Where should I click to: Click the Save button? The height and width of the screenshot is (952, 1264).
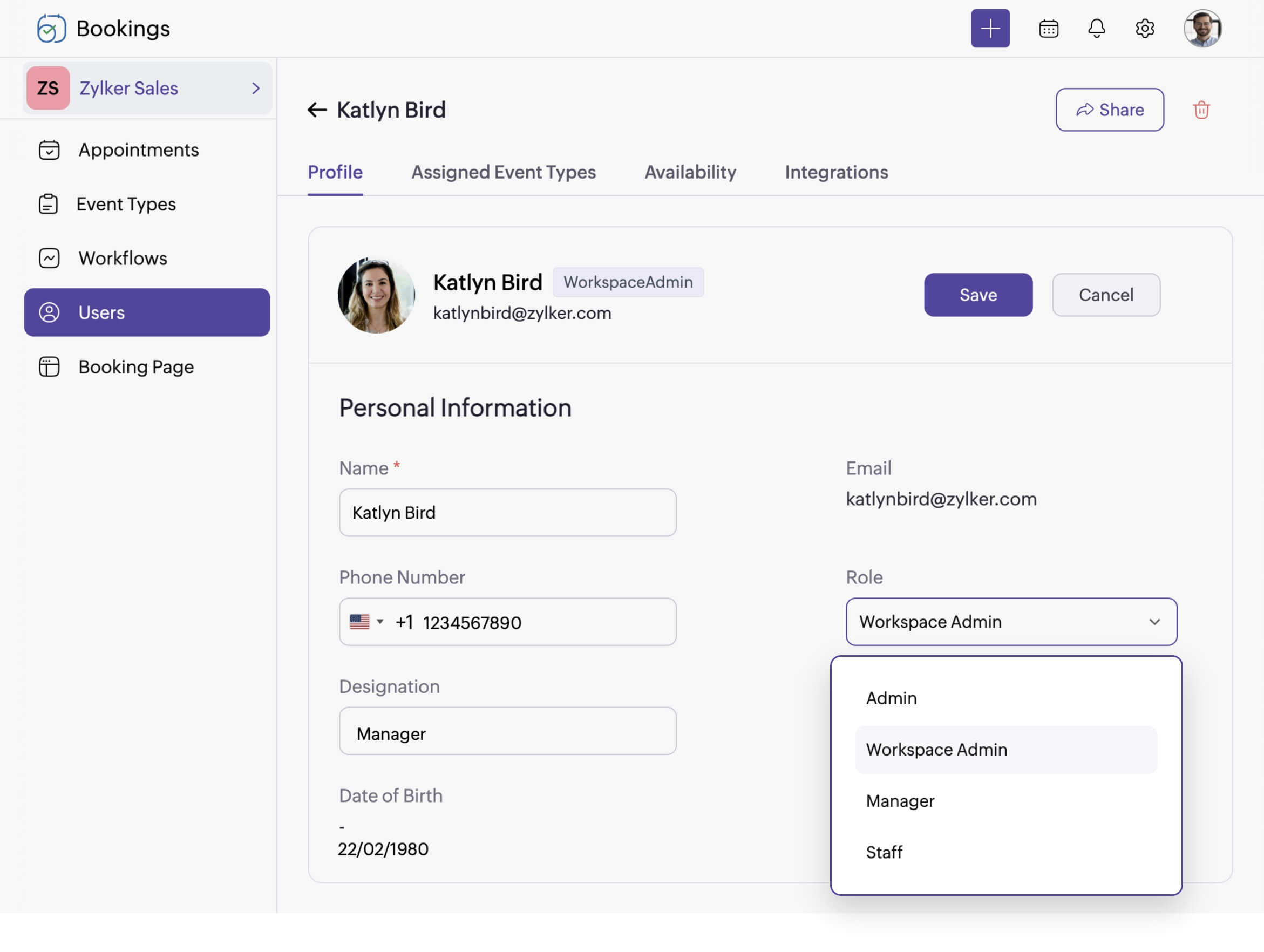click(978, 295)
